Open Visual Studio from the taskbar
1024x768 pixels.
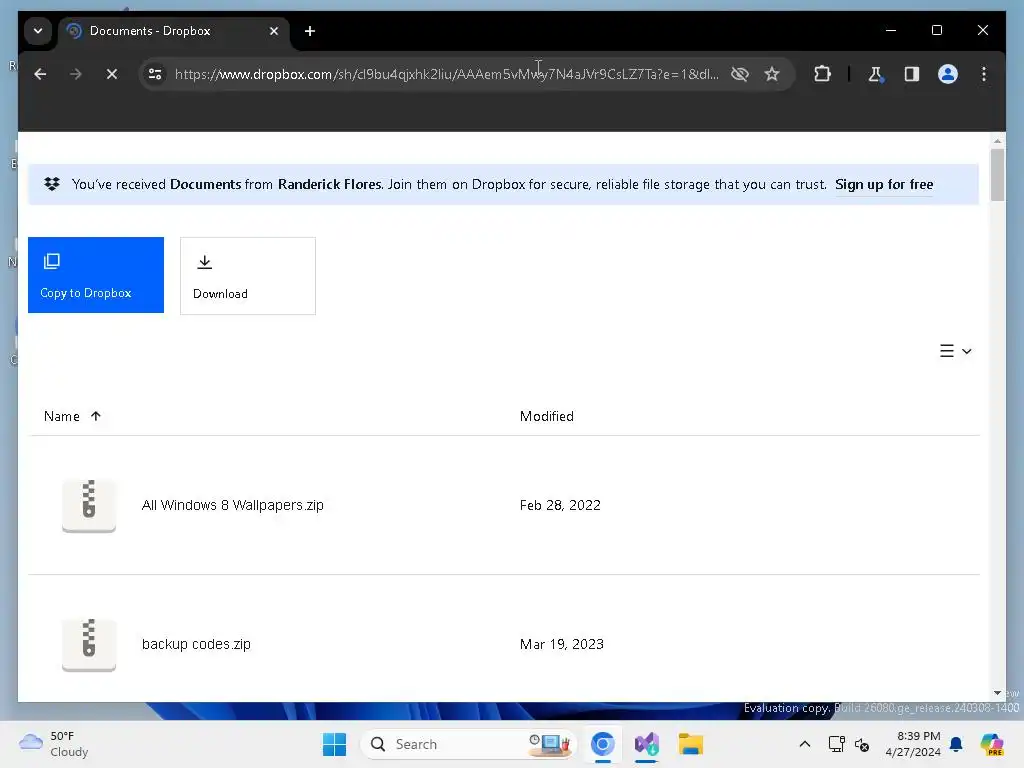tap(647, 744)
